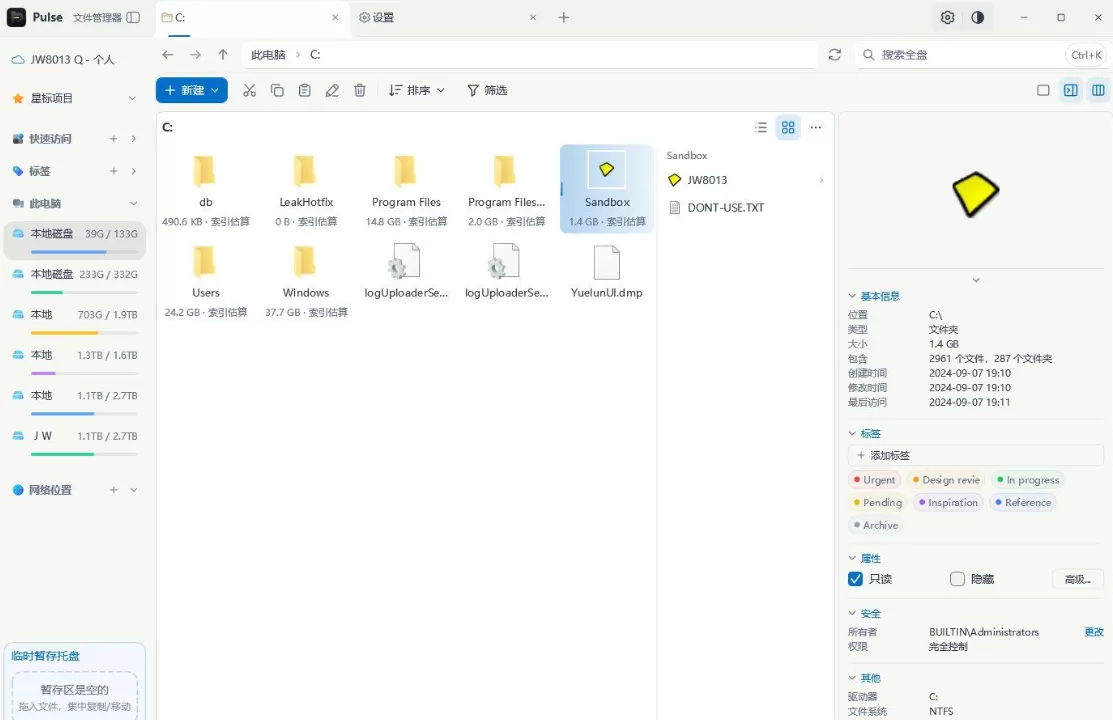Image resolution: width=1113 pixels, height=720 pixels.
Task: Collapse preview with chevron below thumbnail
Action: (x=976, y=280)
